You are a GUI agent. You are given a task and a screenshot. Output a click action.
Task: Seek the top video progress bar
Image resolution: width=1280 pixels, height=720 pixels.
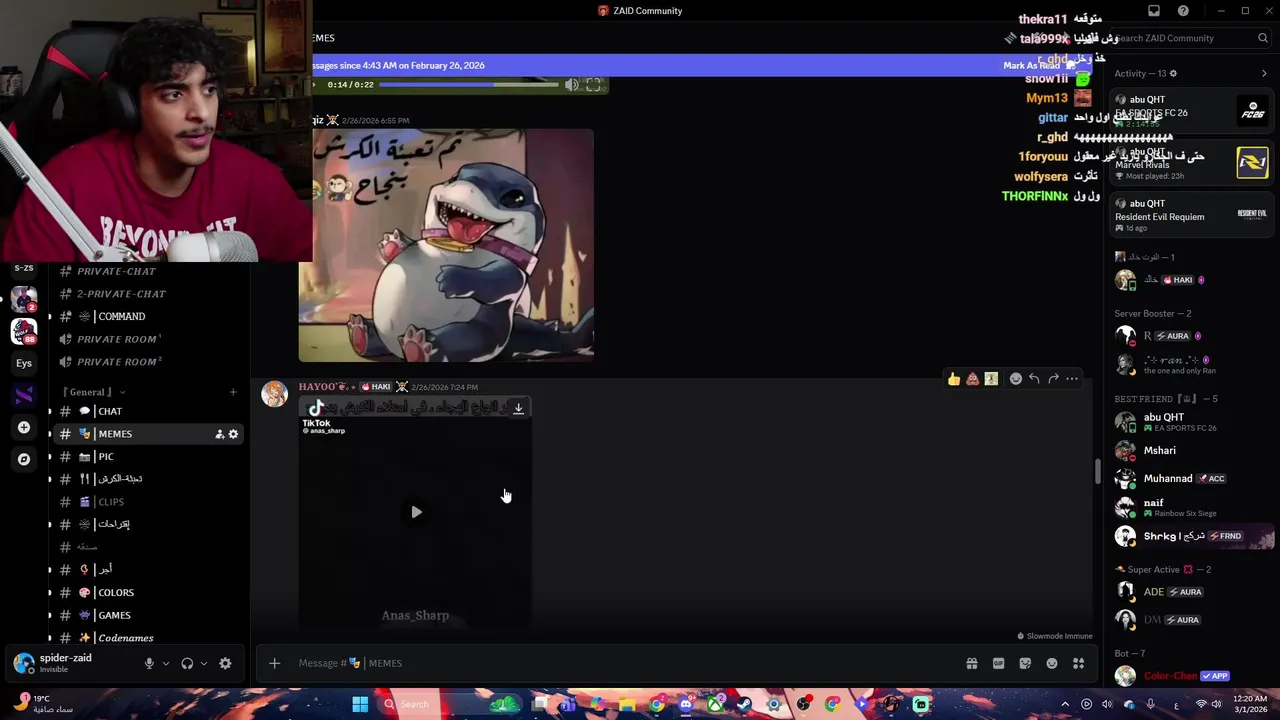pos(469,85)
